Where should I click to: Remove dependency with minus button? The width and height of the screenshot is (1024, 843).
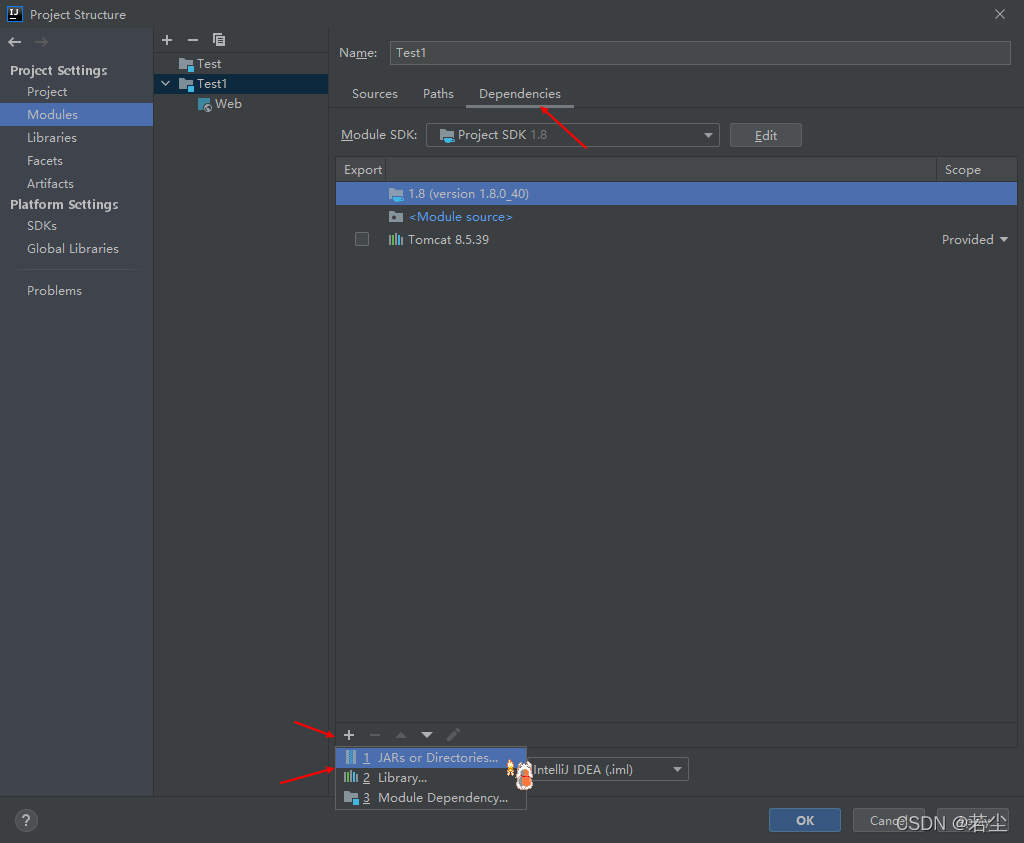coord(375,735)
